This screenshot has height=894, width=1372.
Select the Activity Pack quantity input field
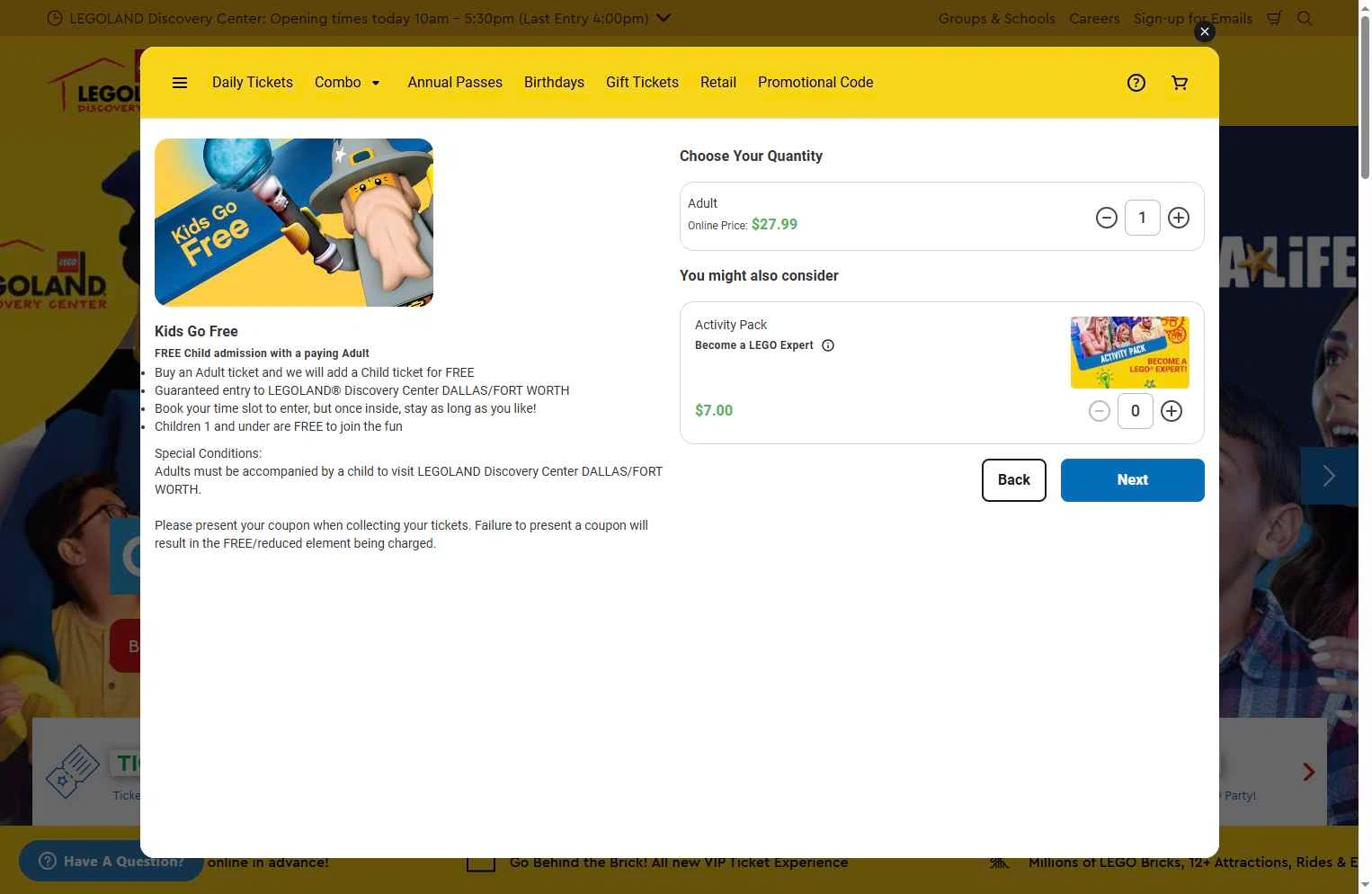tap(1136, 411)
